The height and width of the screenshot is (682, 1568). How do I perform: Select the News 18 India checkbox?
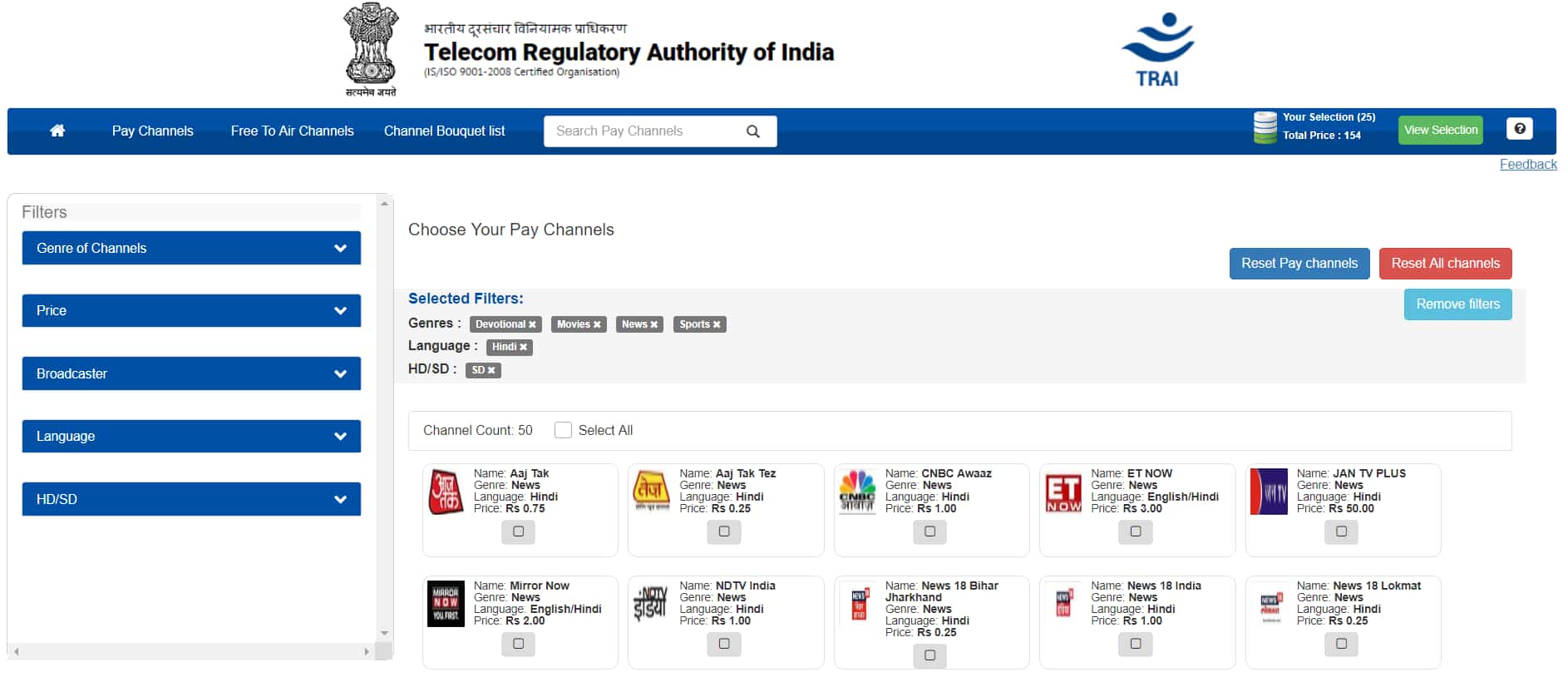pos(1136,644)
